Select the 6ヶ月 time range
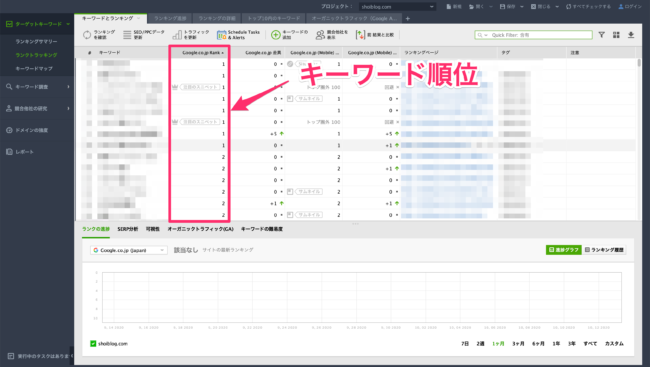The image size is (650, 367). tap(538, 343)
